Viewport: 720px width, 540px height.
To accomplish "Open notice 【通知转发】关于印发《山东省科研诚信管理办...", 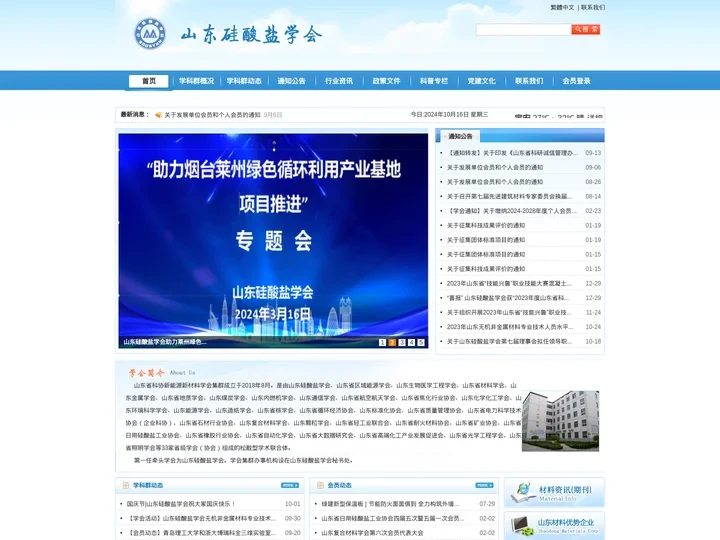I will (x=512, y=153).
